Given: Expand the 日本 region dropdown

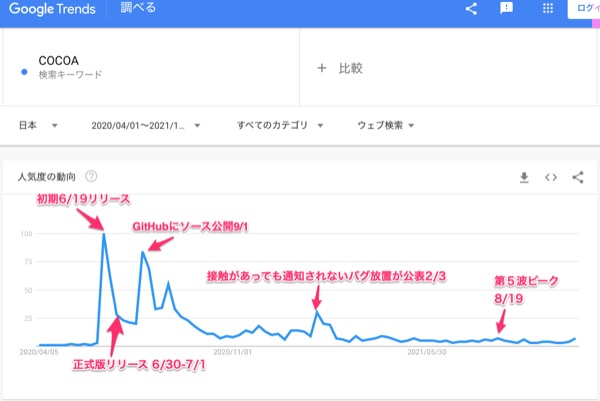Looking at the screenshot, I should tap(38, 125).
